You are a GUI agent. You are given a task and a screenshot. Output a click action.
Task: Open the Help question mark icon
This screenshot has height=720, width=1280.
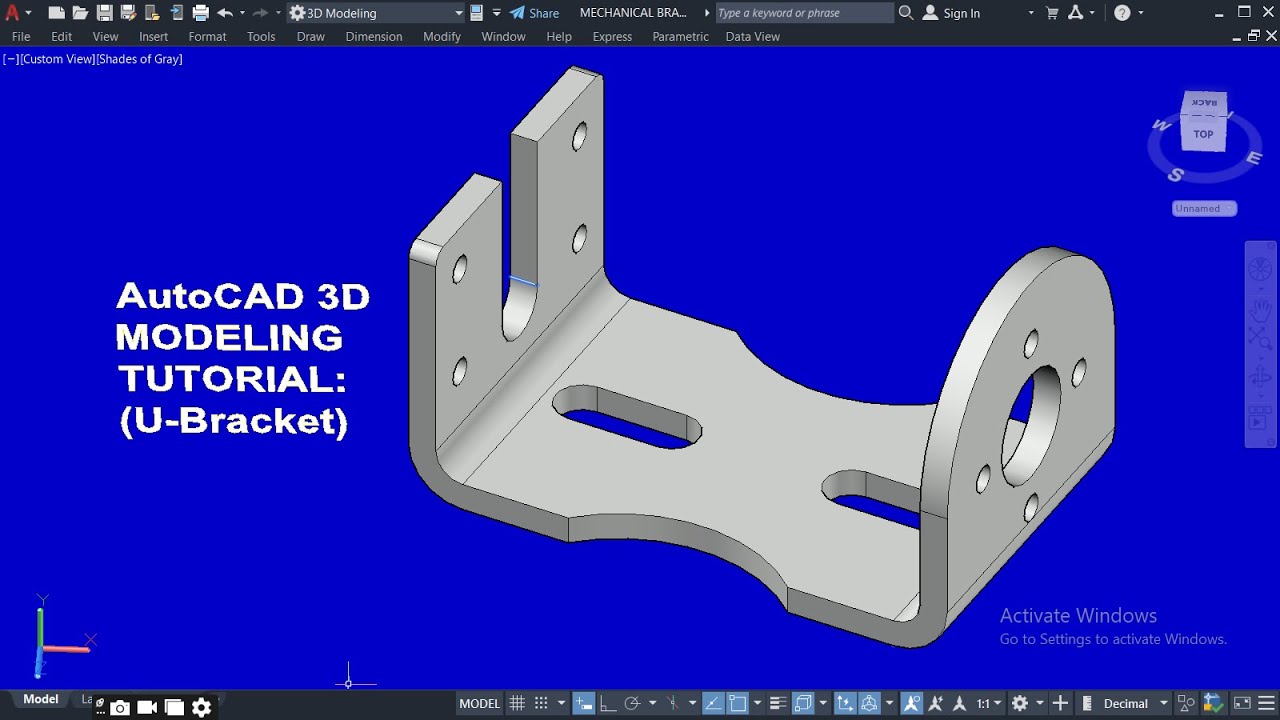pos(1122,13)
